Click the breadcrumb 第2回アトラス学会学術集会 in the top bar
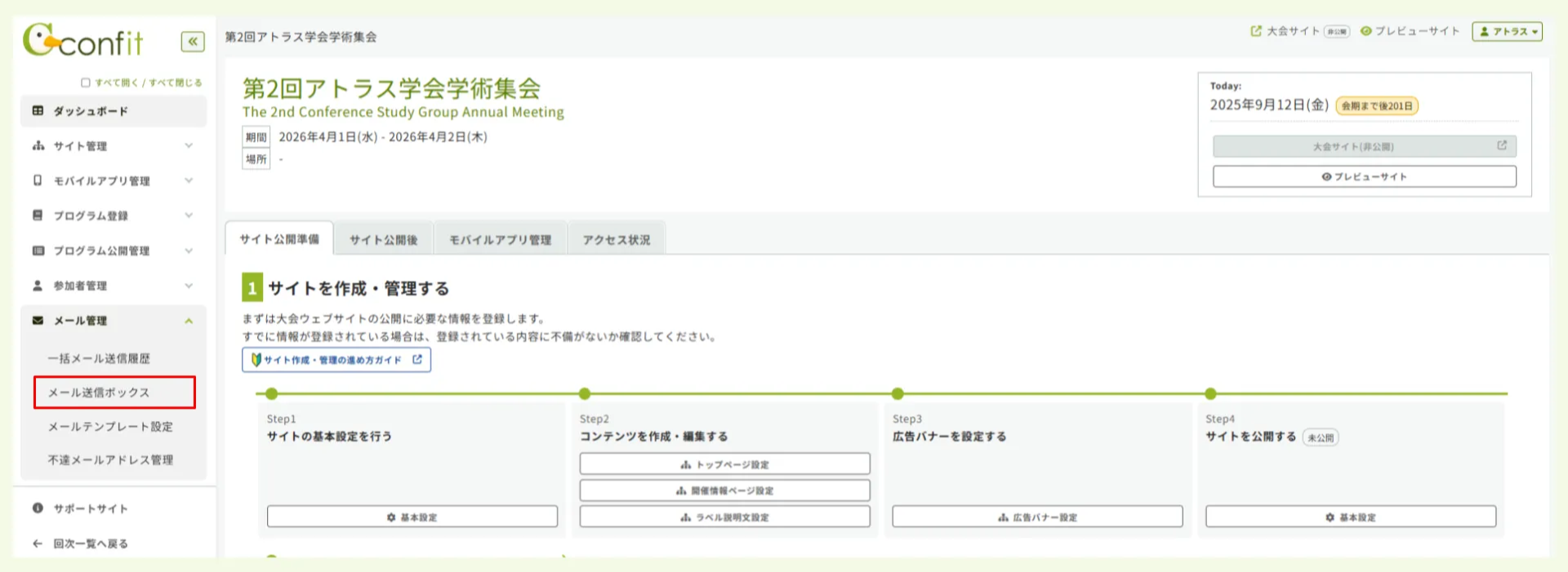Image resolution: width=1568 pixels, height=572 pixels. click(301, 37)
